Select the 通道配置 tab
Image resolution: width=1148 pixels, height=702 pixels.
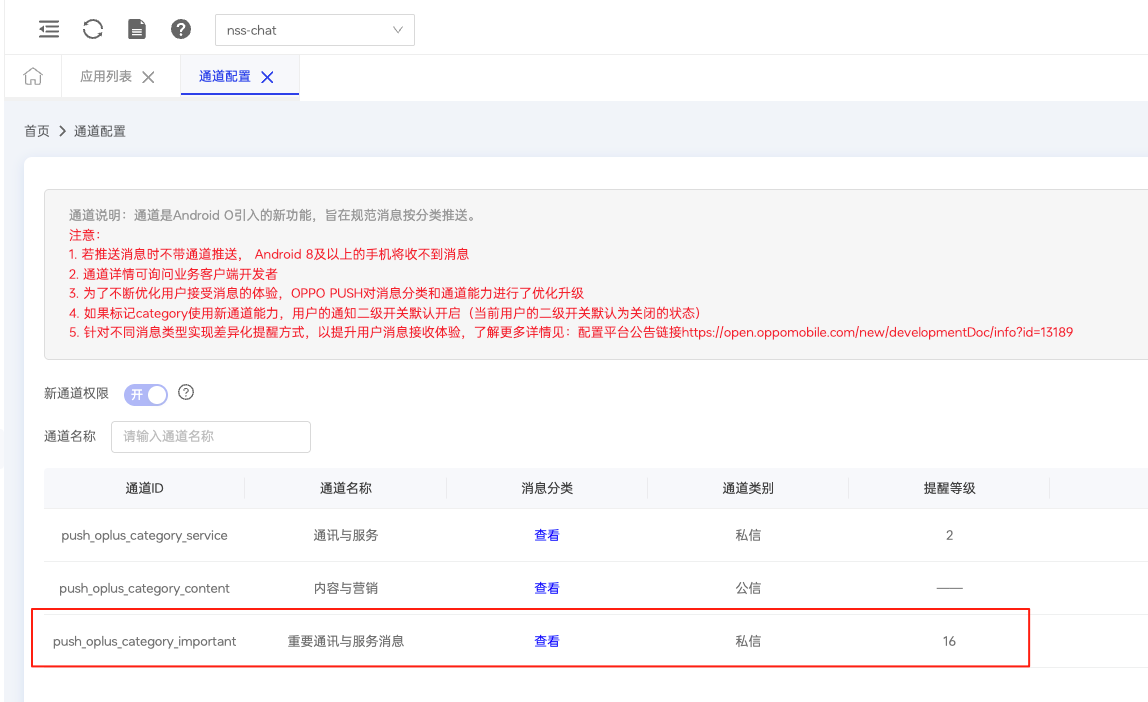click(x=225, y=76)
